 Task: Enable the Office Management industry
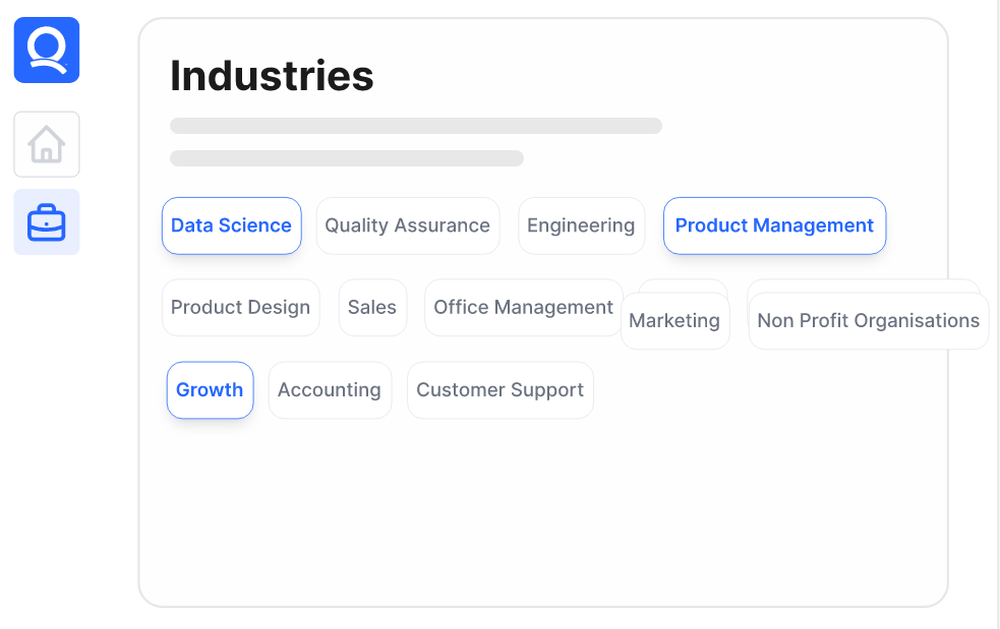click(523, 308)
